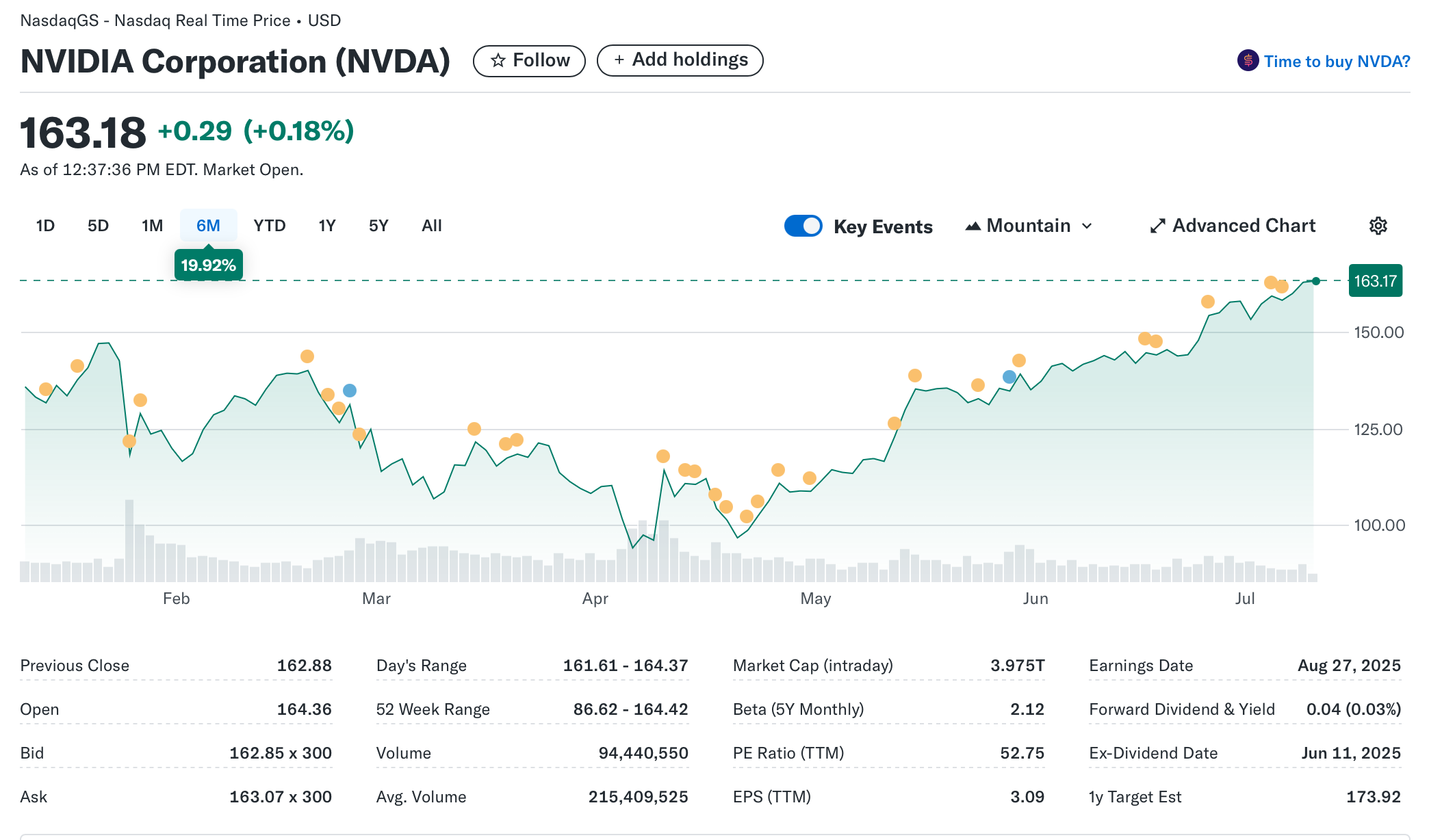Open chart settings gear icon
Screen dimensions: 1429x840
[1378, 226]
